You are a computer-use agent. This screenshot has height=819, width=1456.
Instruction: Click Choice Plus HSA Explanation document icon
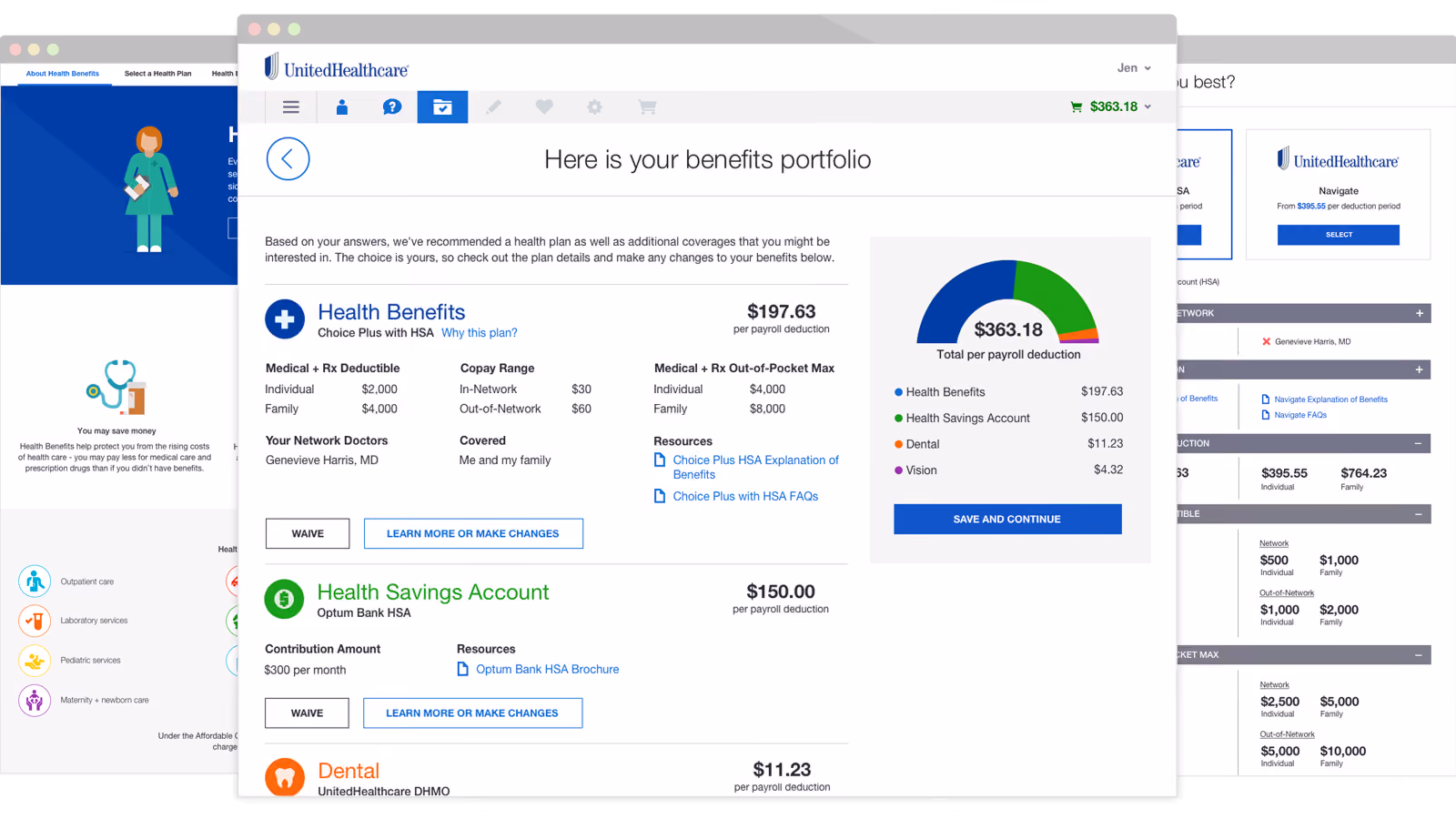660,460
